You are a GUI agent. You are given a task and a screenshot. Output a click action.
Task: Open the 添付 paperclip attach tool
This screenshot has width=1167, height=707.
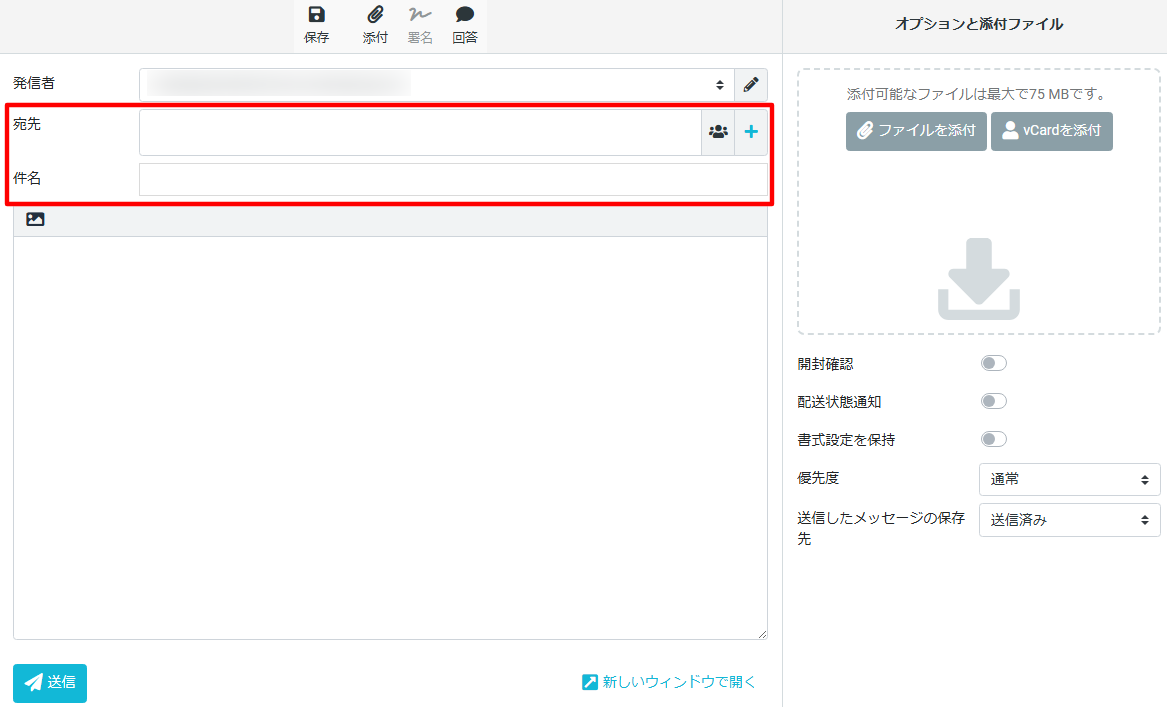[375, 25]
